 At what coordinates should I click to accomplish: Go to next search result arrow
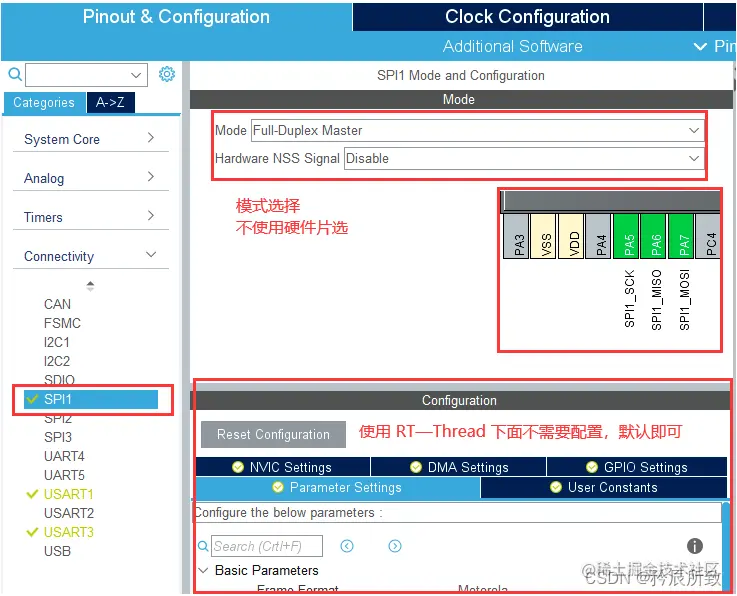[395, 546]
